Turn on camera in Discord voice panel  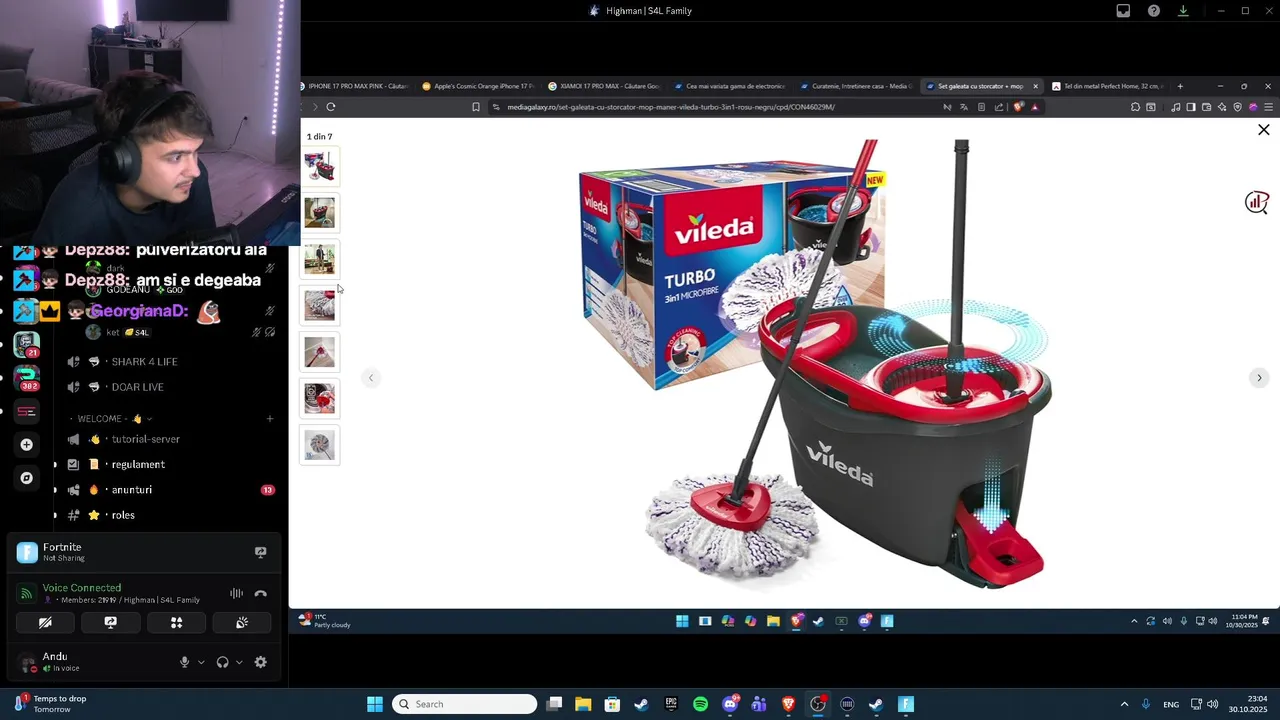coord(45,622)
